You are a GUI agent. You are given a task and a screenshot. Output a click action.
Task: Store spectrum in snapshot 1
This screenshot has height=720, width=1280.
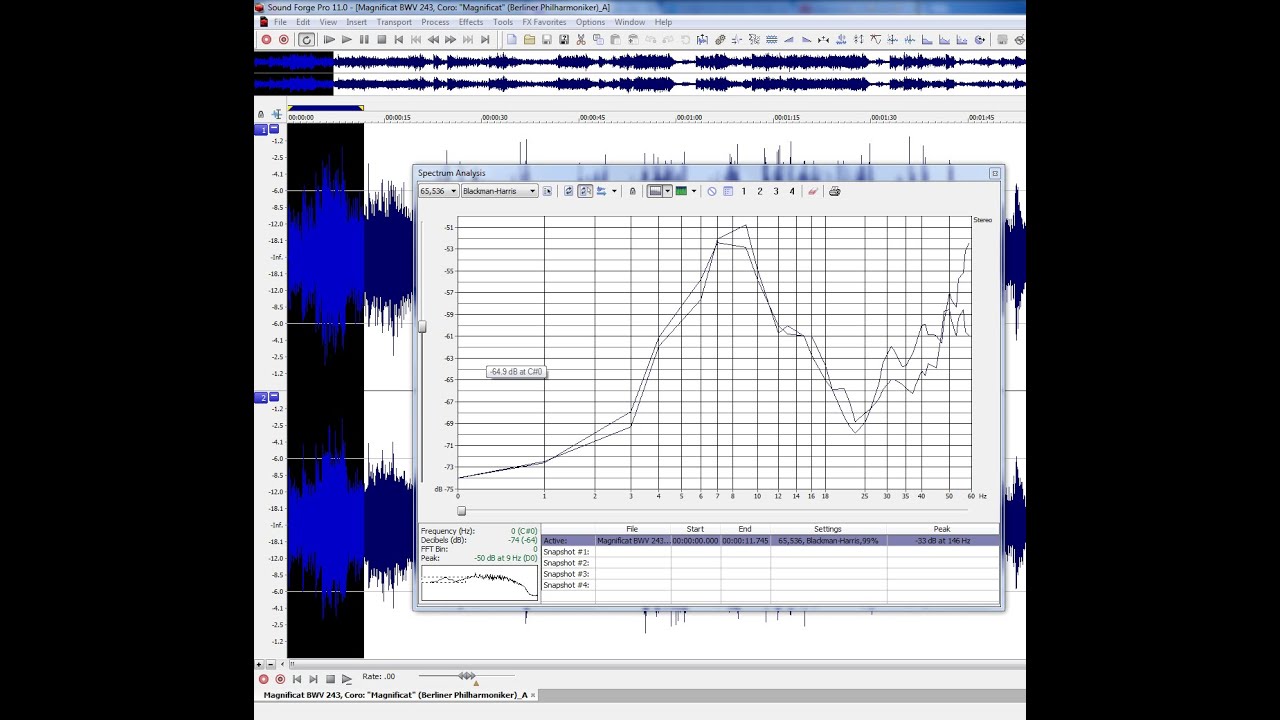[x=744, y=191]
